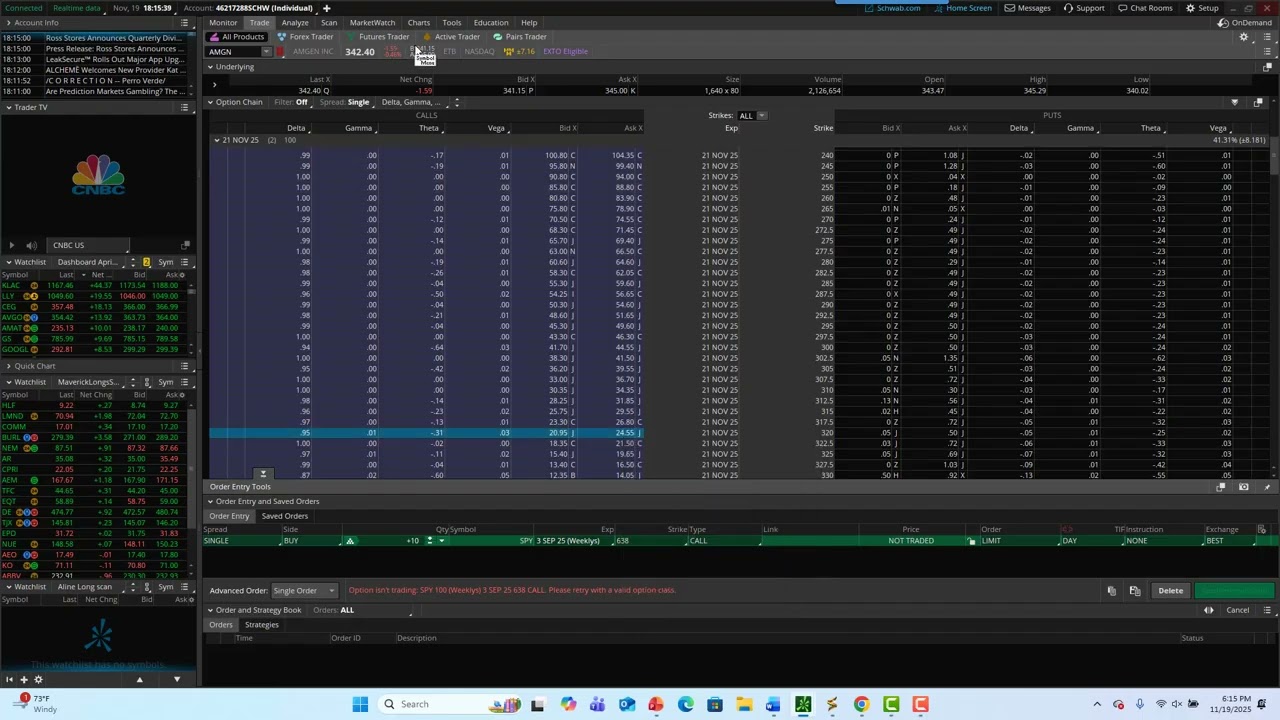Select the Forex Trader sub-tab
Screen dimensions: 1280x720
point(305,37)
